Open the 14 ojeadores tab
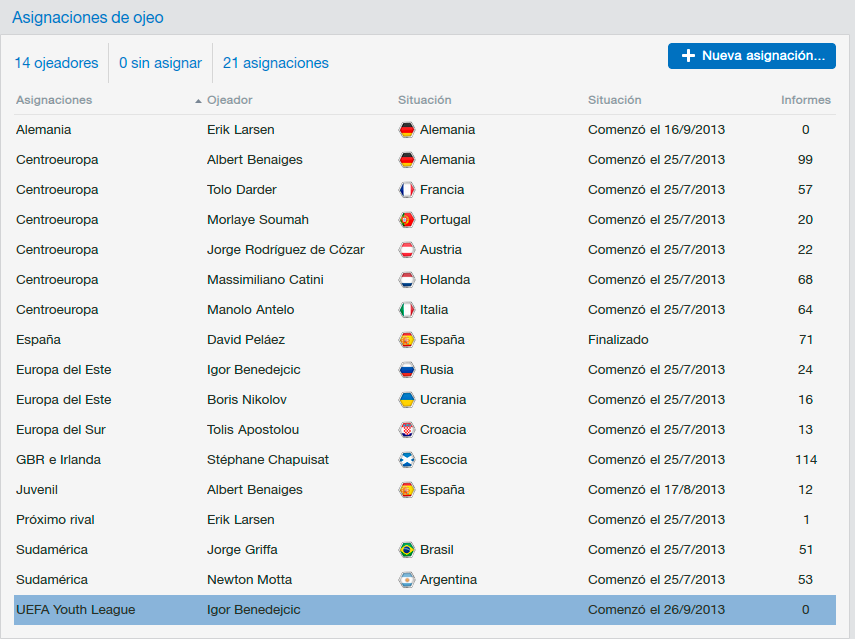This screenshot has height=639, width=855. pos(56,63)
